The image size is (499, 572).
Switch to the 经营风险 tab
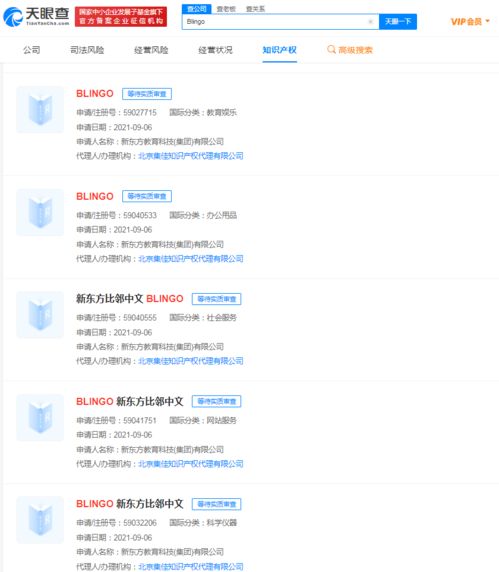click(151, 50)
